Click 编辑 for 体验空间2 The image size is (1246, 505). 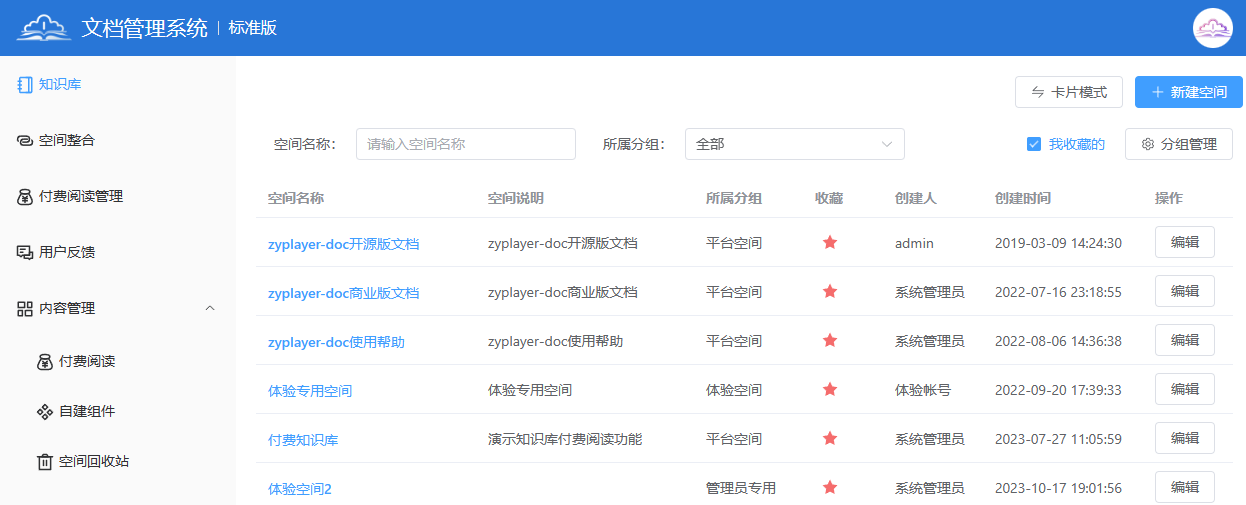coord(1185,487)
